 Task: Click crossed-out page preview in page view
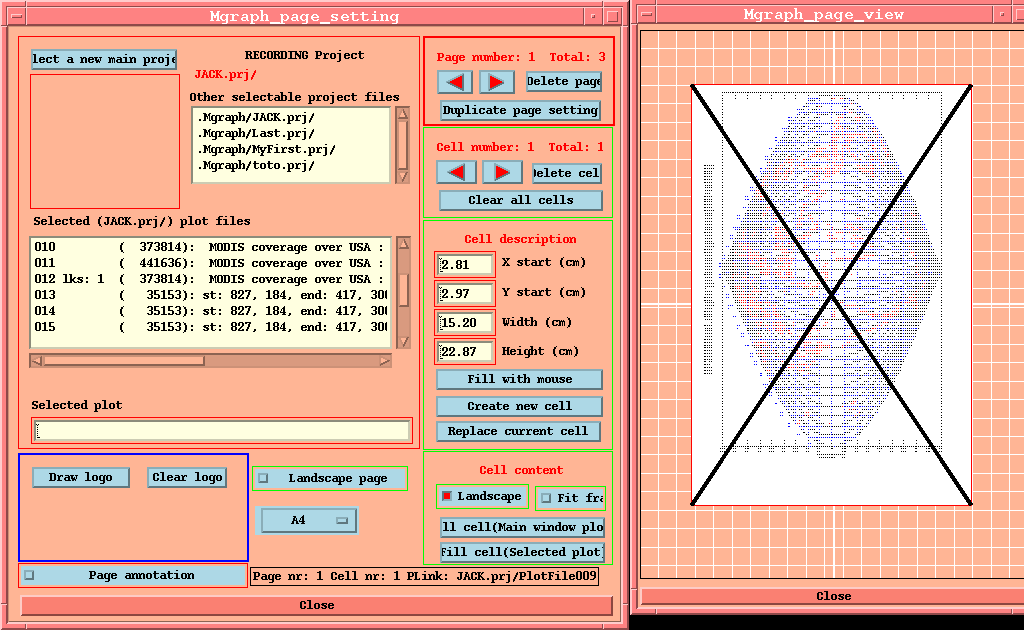pyautogui.click(x=831, y=295)
